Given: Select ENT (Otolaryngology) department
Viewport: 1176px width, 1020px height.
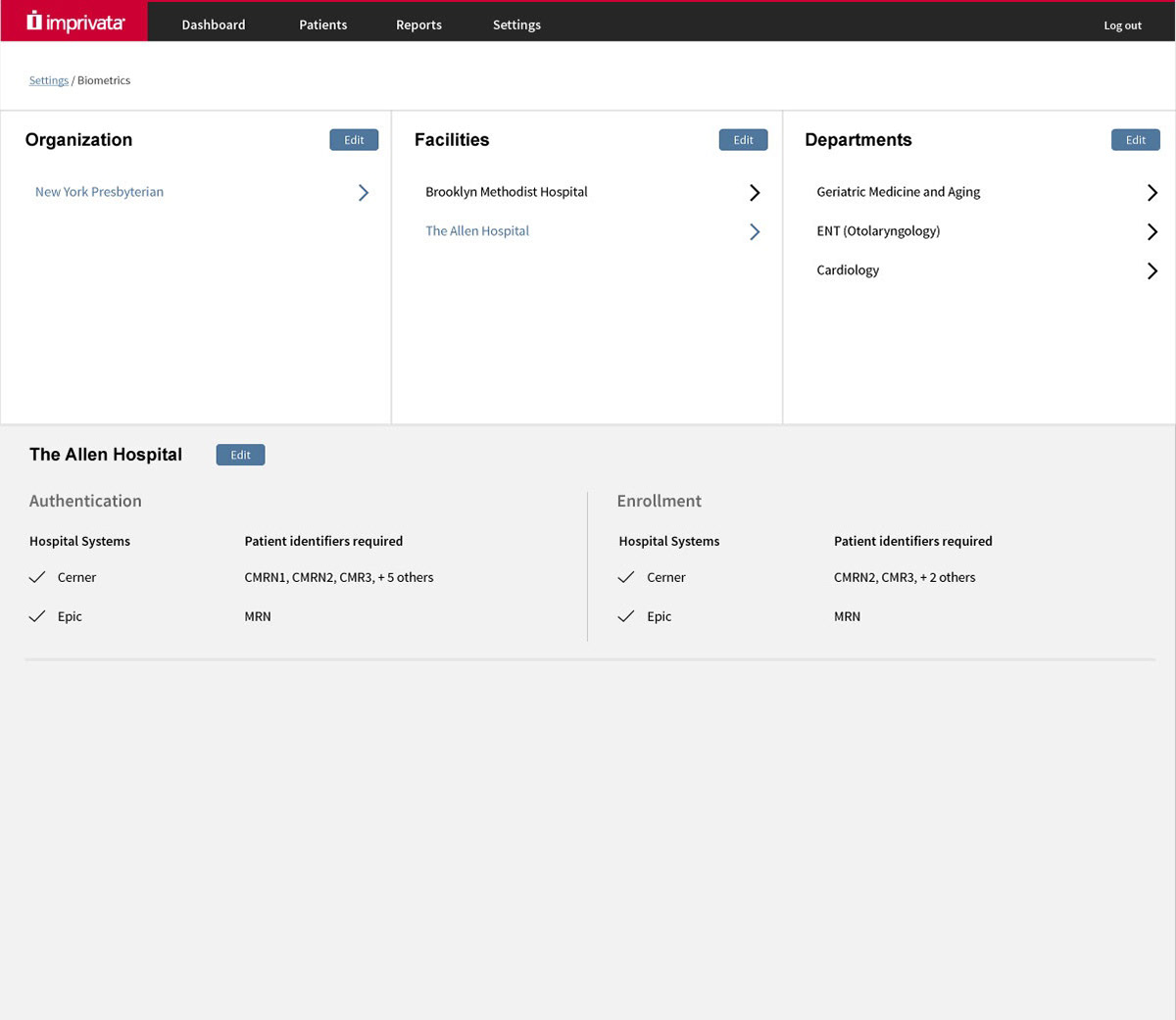Looking at the screenshot, I should [878, 231].
